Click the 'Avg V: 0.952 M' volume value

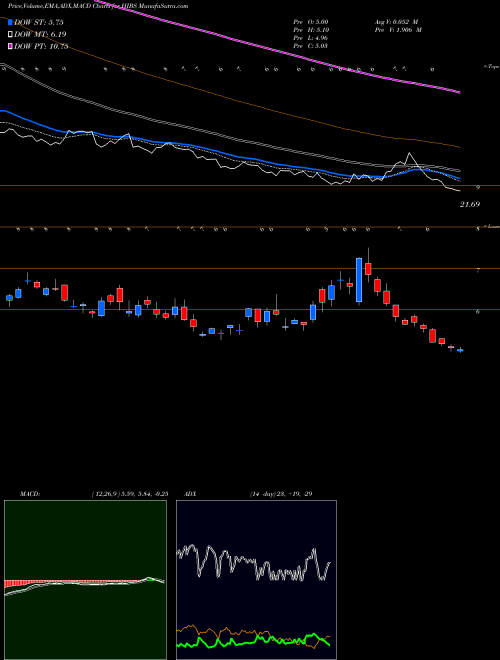click(398, 22)
